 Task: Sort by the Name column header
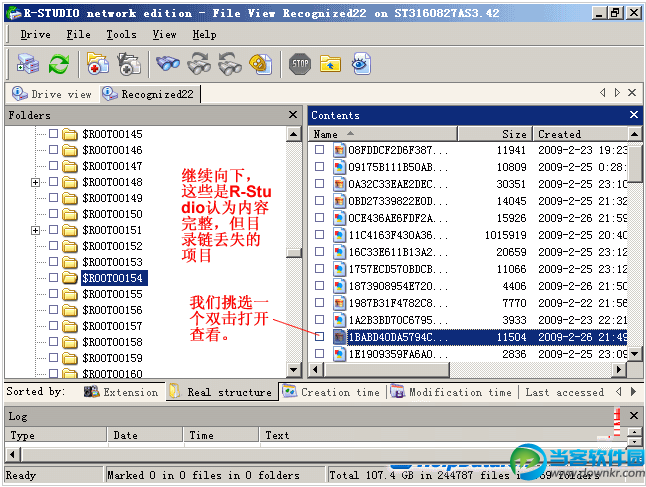coord(383,134)
